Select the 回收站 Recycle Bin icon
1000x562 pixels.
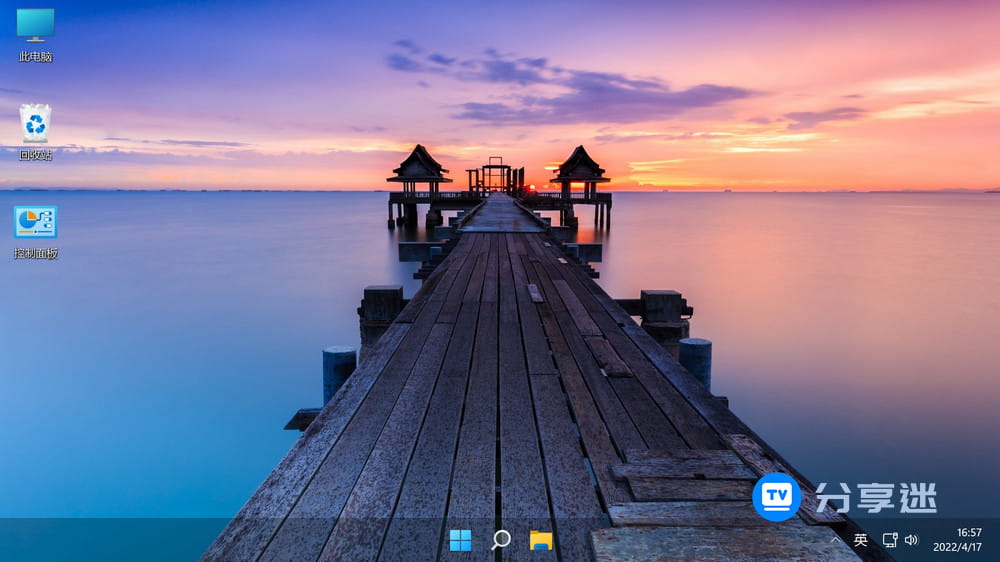click(x=35, y=123)
